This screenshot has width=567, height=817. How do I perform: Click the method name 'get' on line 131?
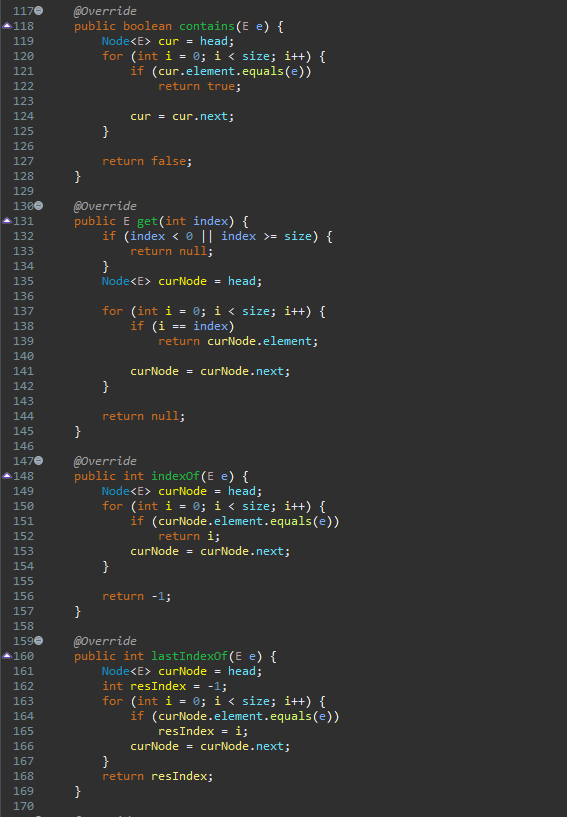coord(147,221)
